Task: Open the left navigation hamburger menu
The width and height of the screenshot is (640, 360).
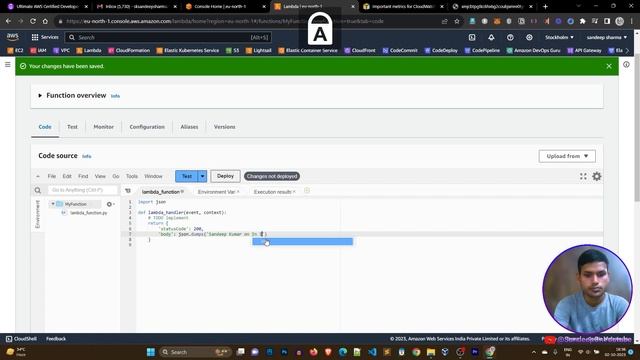Action: (8, 64)
